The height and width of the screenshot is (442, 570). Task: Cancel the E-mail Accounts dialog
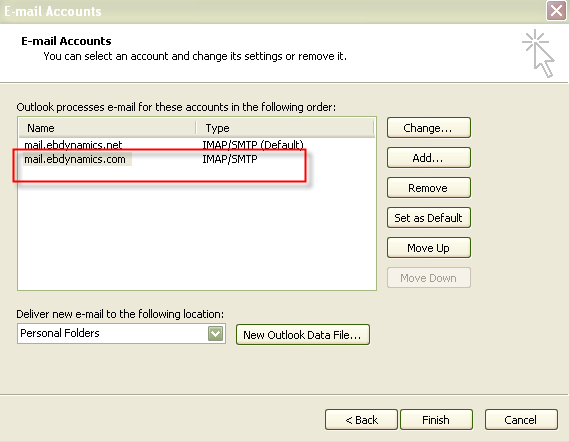click(x=521, y=420)
